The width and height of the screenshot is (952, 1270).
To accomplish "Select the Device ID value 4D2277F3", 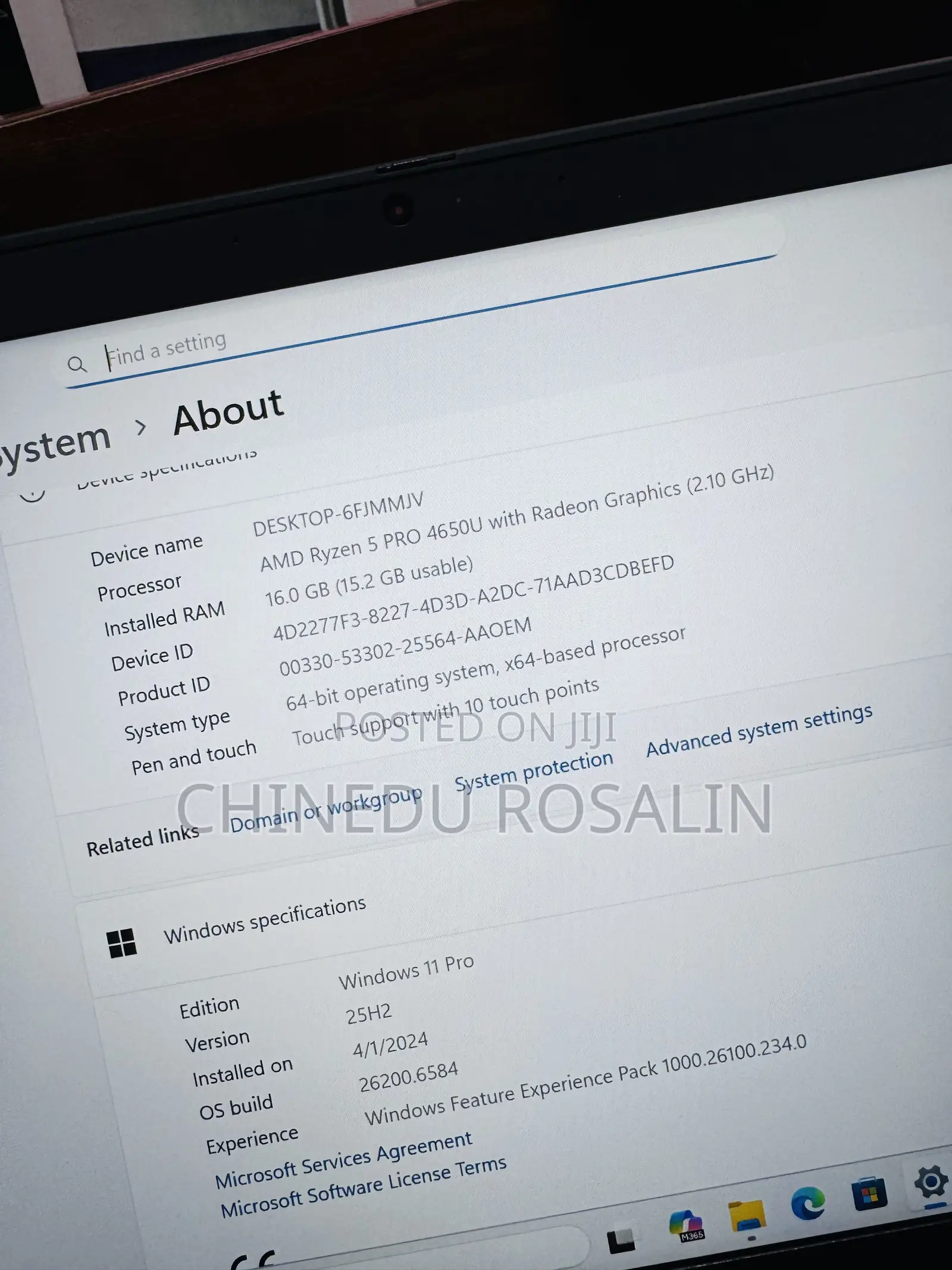I will click(473, 597).
